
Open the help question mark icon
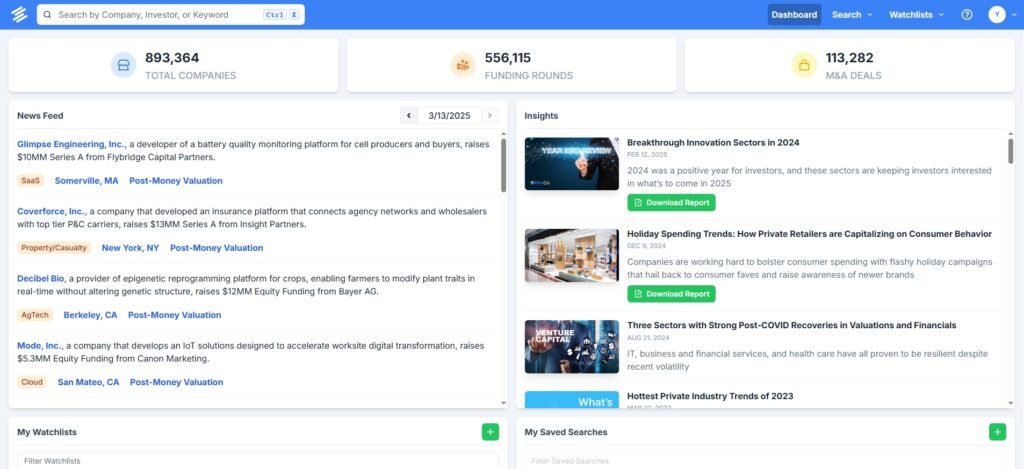[967, 15]
